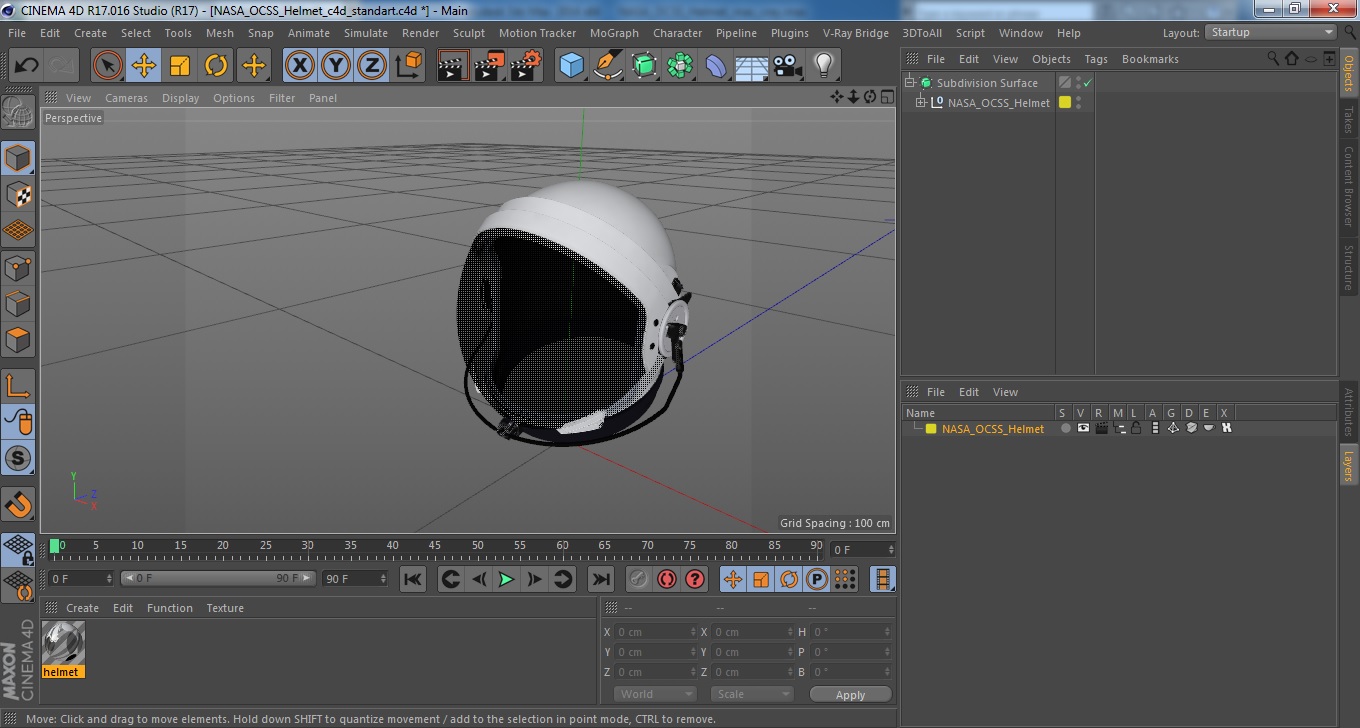Screen dimensions: 1360x728
Task: Open the Sculpt menu
Action: (x=468, y=33)
